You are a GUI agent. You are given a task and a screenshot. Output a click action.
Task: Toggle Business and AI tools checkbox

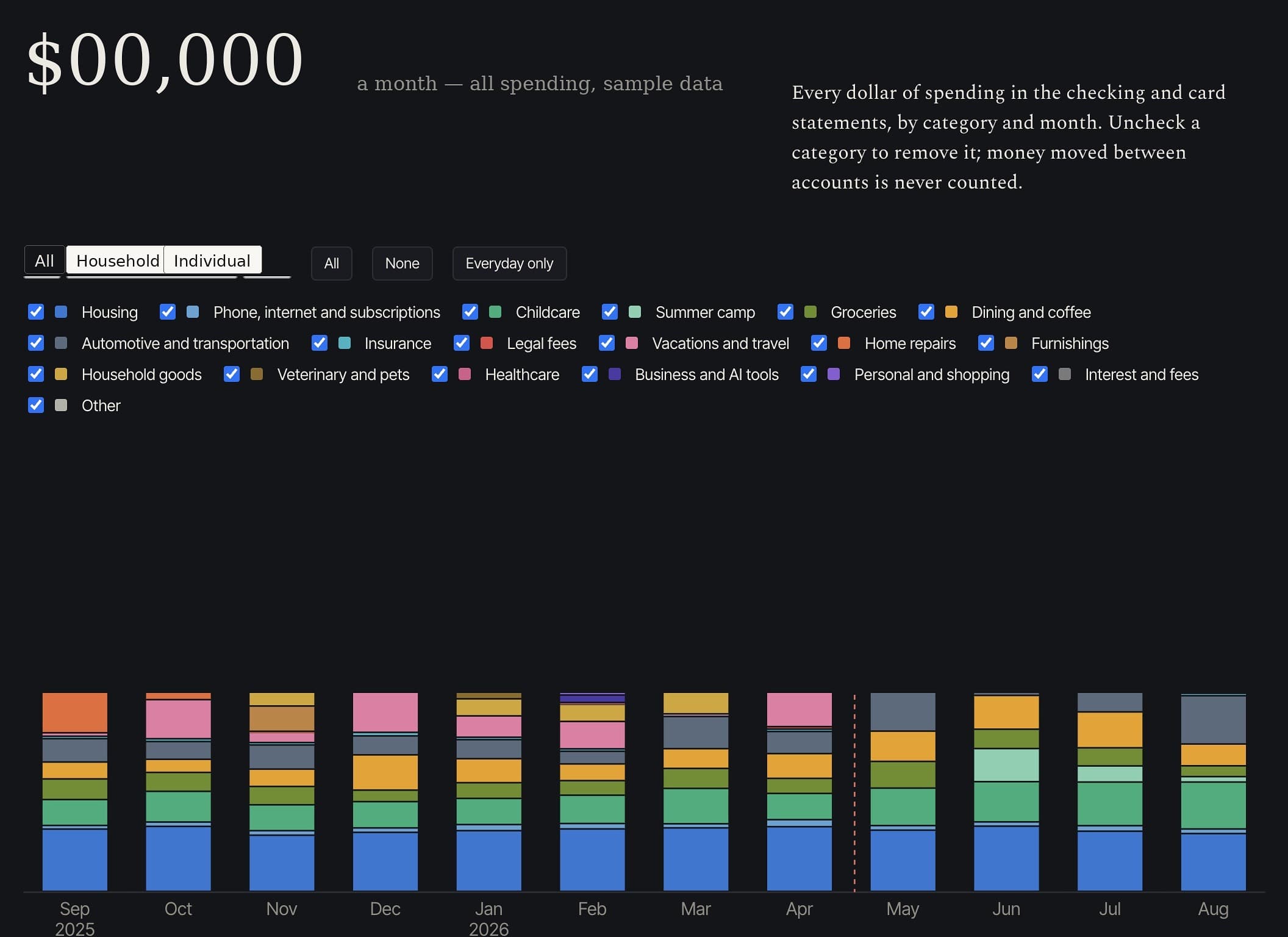point(590,374)
